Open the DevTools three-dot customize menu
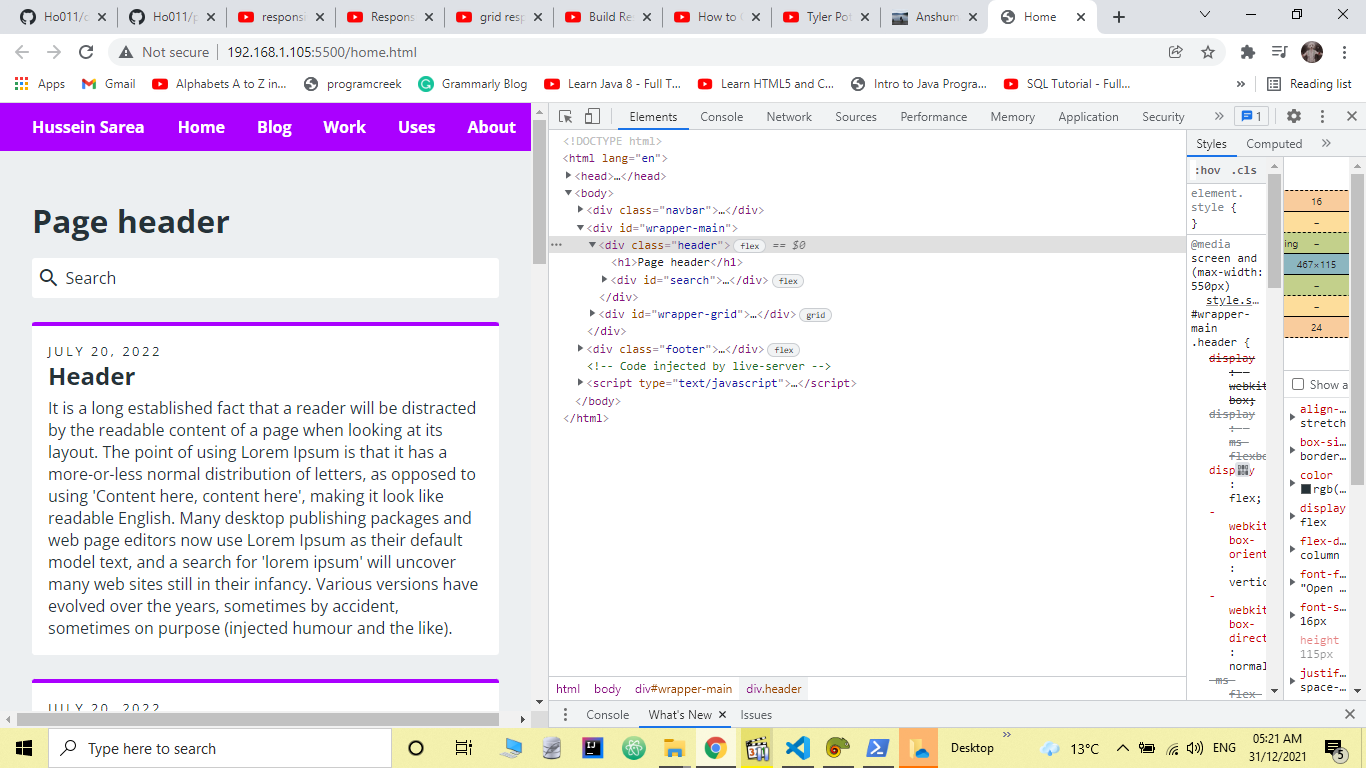This screenshot has height=768, width=1366. tap(1322, 116)
